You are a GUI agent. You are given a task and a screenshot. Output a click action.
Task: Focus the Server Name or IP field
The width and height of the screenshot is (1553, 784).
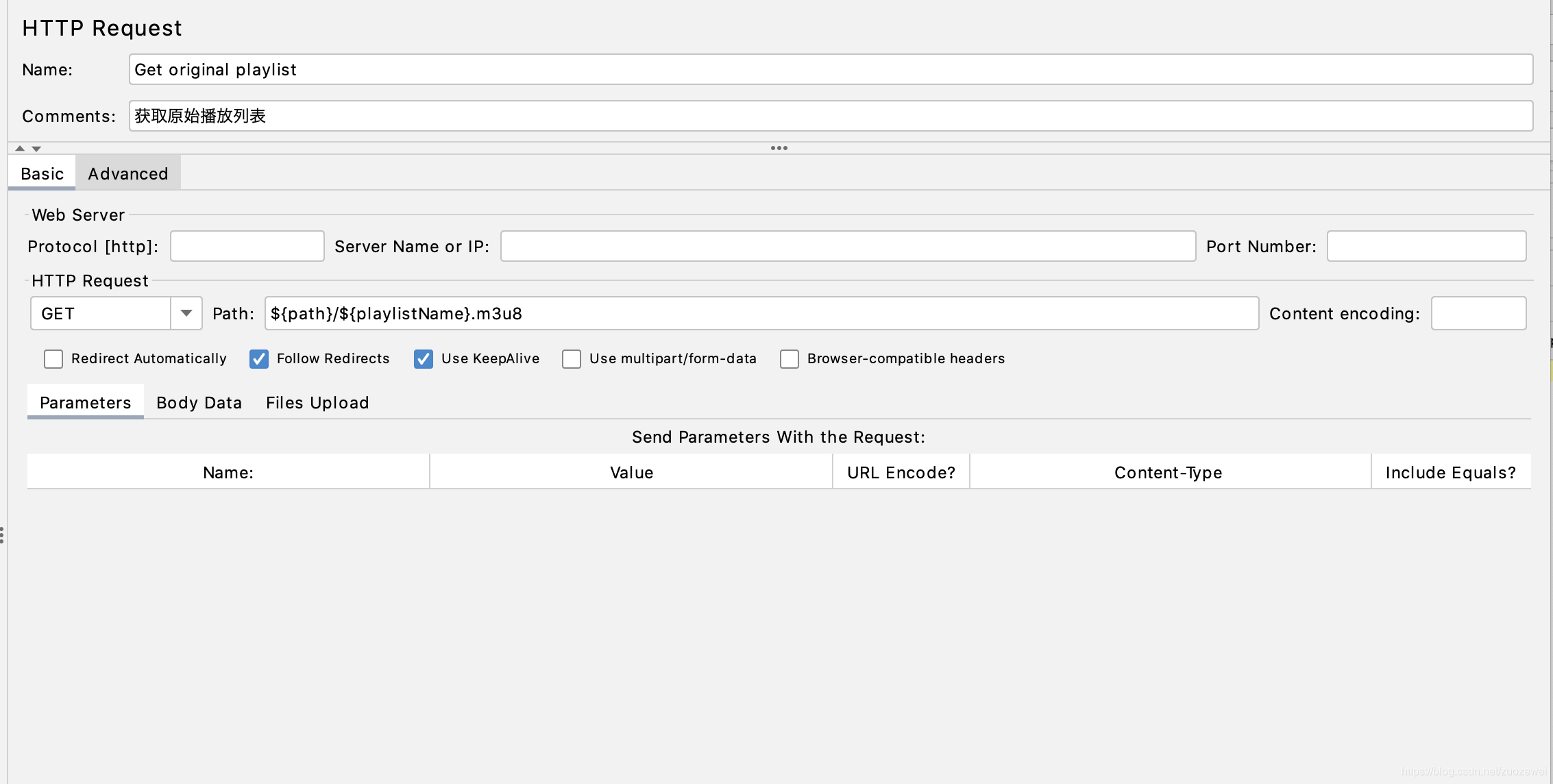(848, 246)
